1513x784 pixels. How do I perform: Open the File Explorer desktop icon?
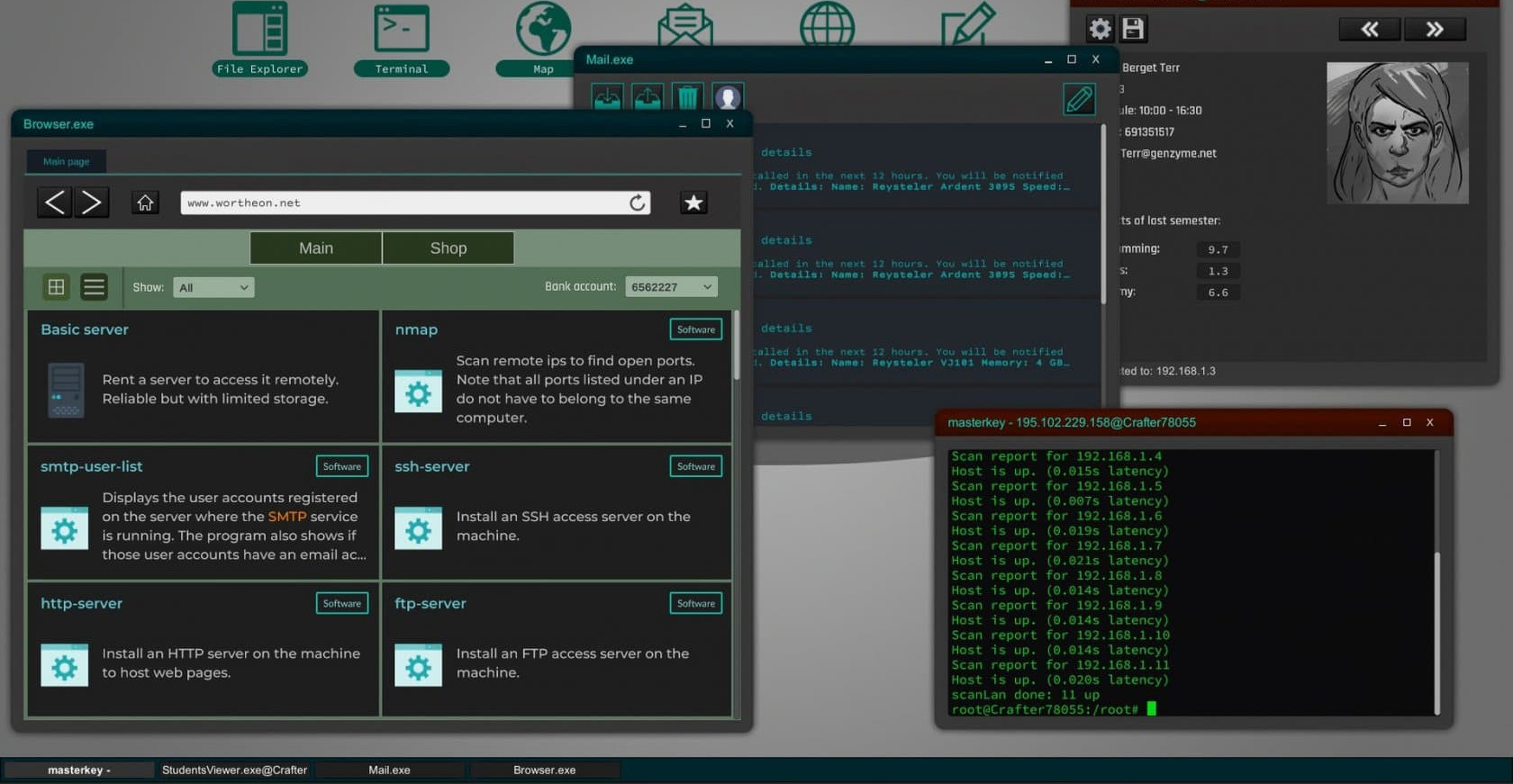pos(259,38)
